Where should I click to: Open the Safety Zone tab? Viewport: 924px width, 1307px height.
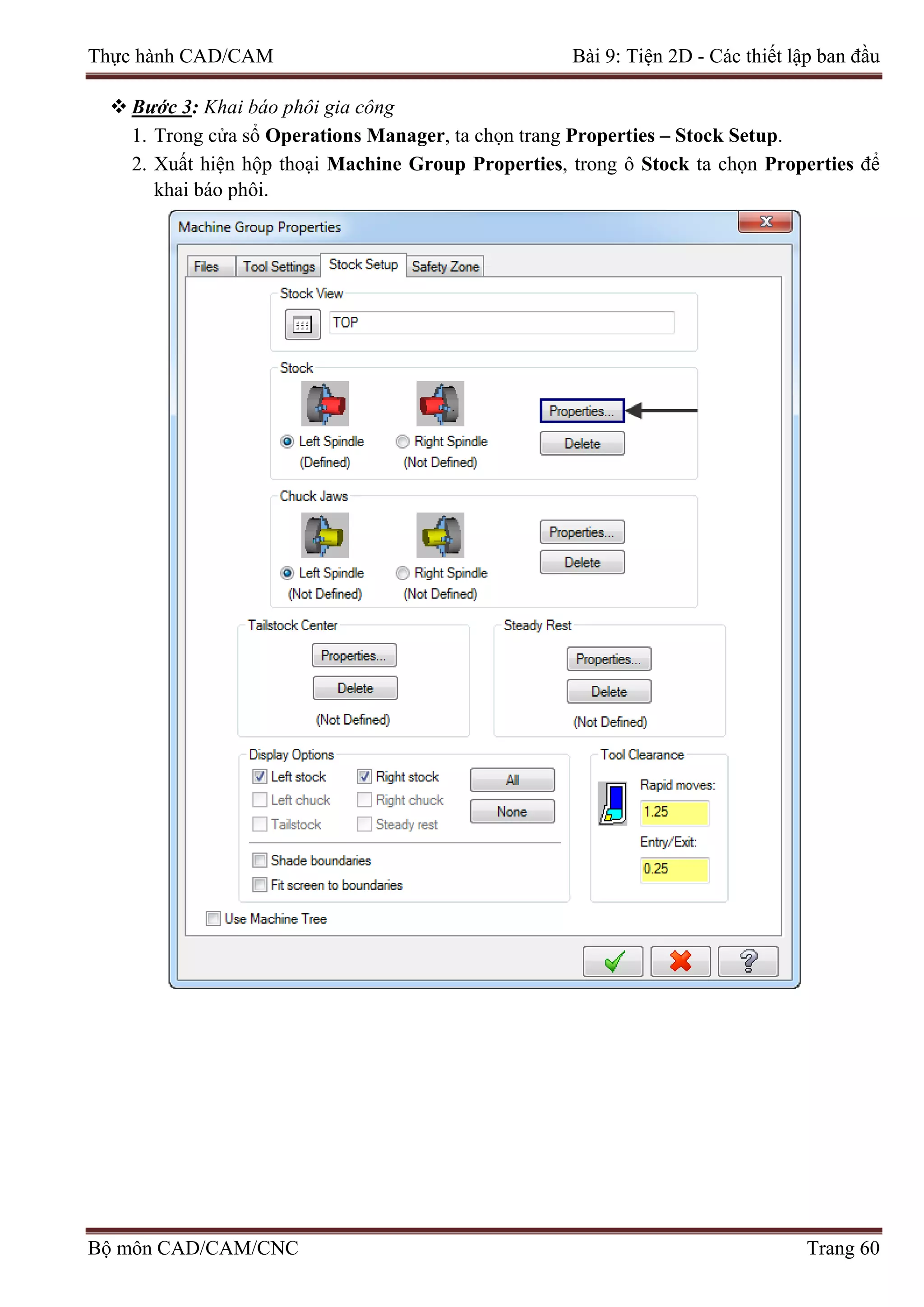(445, 267)
